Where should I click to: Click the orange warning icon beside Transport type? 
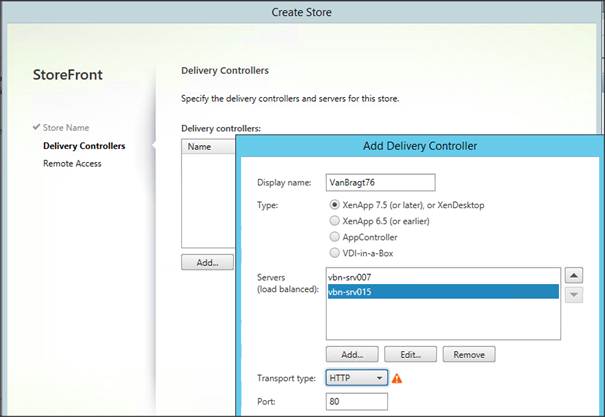point(397,378)
